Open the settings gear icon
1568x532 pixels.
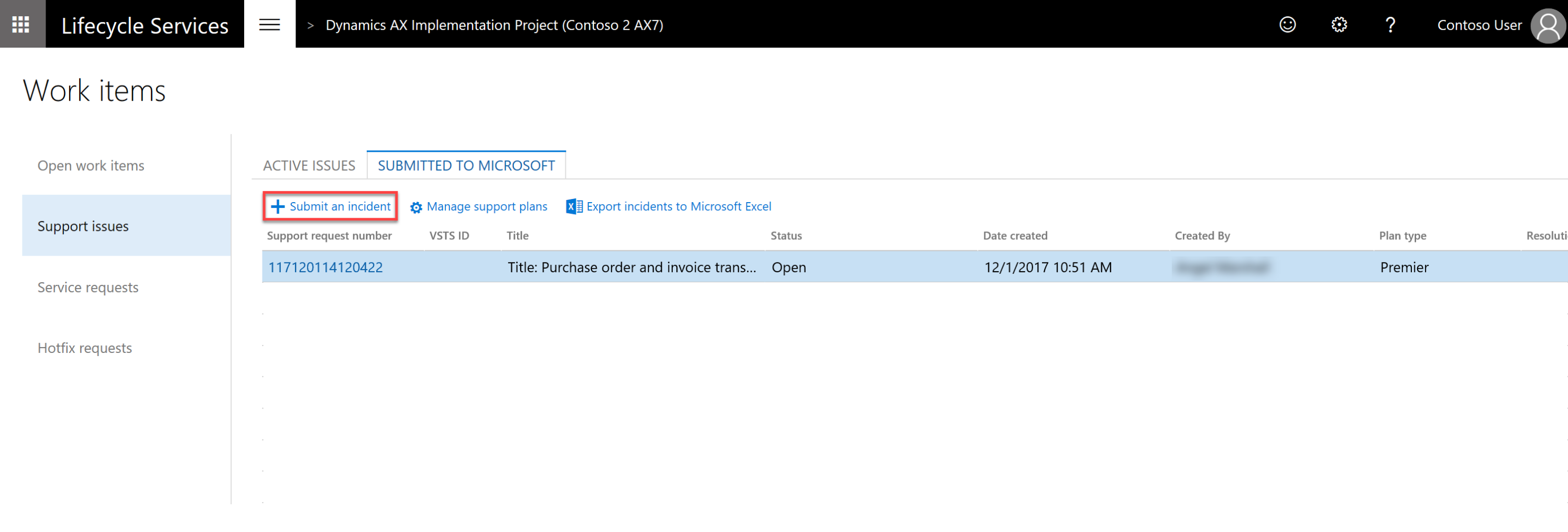(1339, 24)
